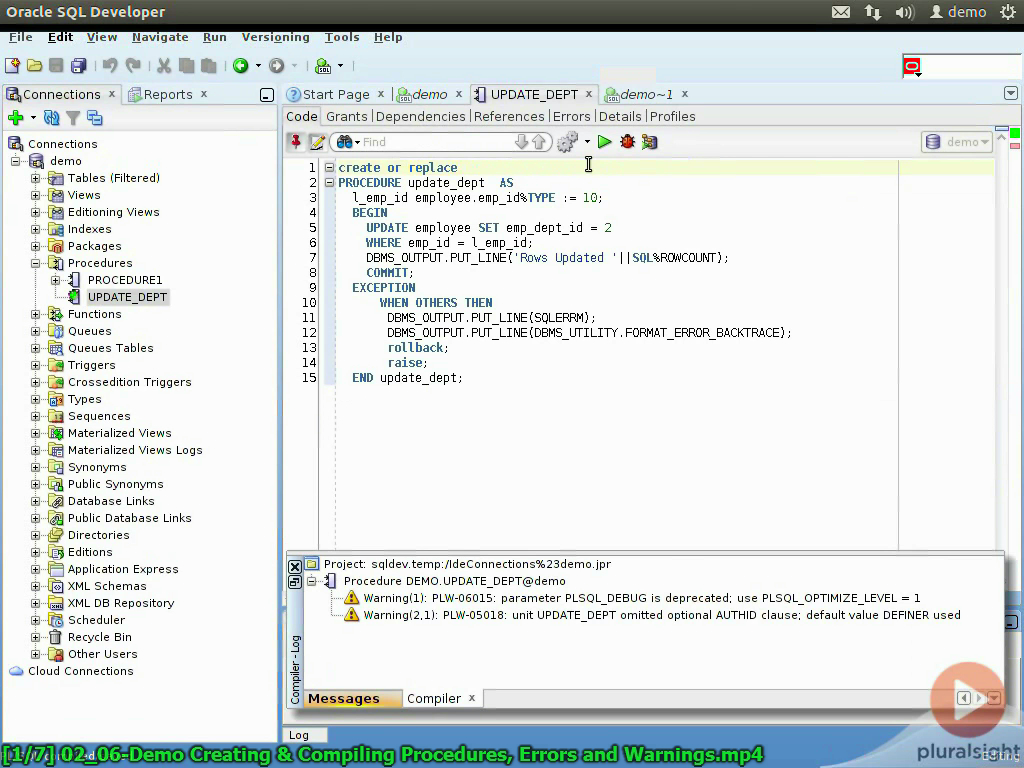This screenshot has width=1024, height=768.
Task: Click the Open folder toolbar icon
Action: coord(35,65)
